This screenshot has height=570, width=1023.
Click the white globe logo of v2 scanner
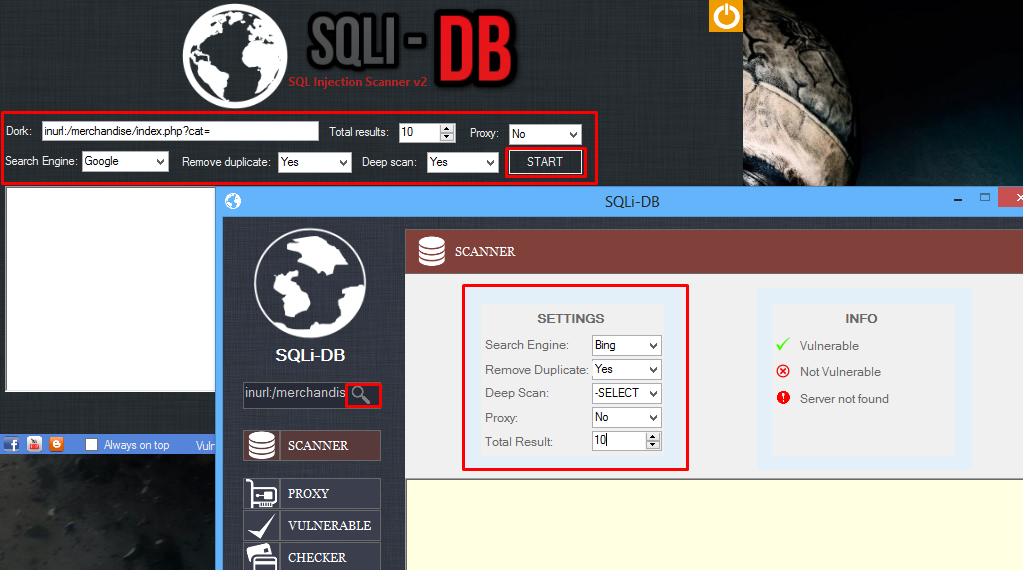(x=235, y=56)
